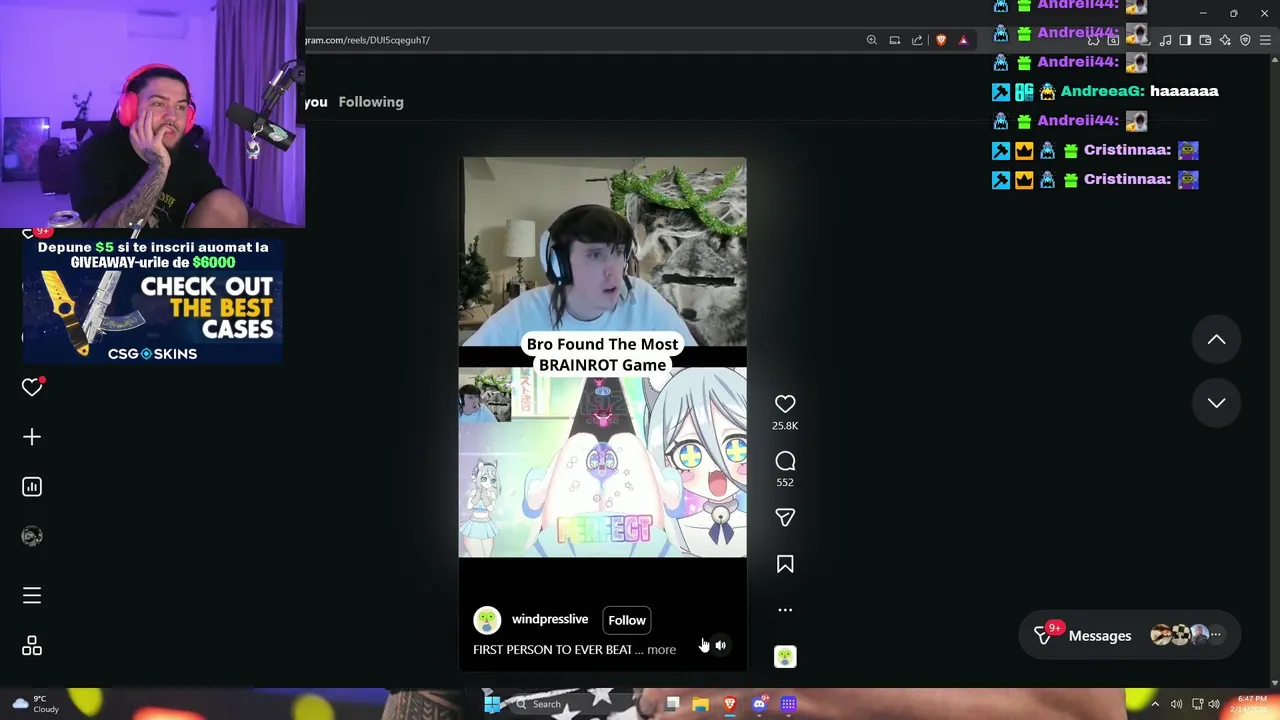Like the reel with the heart icon
1280x720 pixels.
[785, 404]
